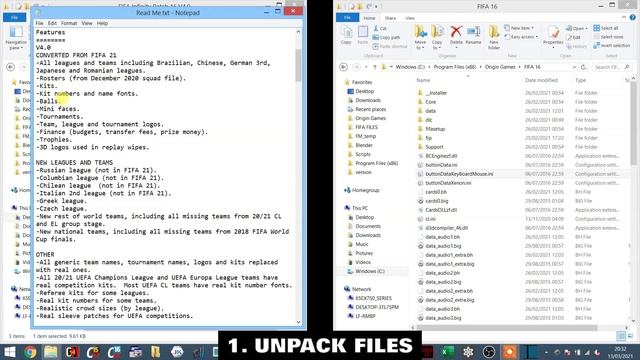
Task: Click the details view icon in Explorer status bar
Action: [621, 336]
